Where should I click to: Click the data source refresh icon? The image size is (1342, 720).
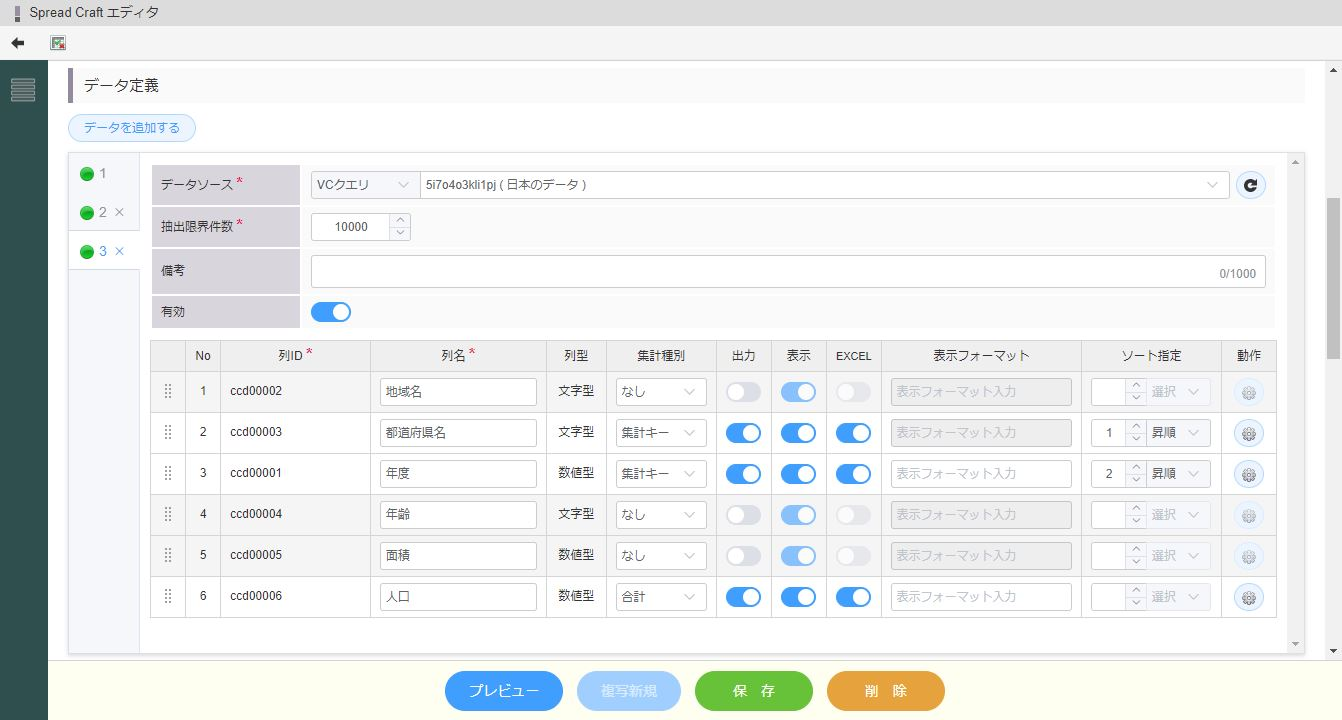pyautogui.click(x=1250, y=185)
